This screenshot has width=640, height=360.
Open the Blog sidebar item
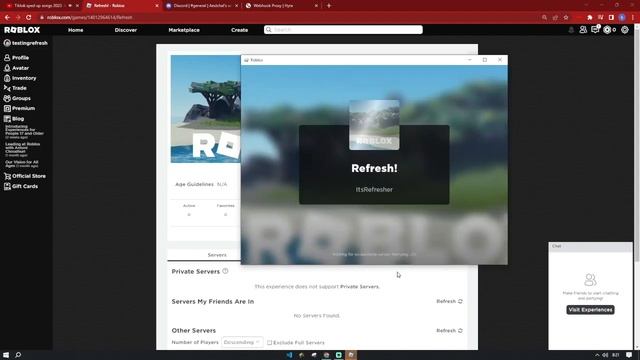[x=14, y=119]
